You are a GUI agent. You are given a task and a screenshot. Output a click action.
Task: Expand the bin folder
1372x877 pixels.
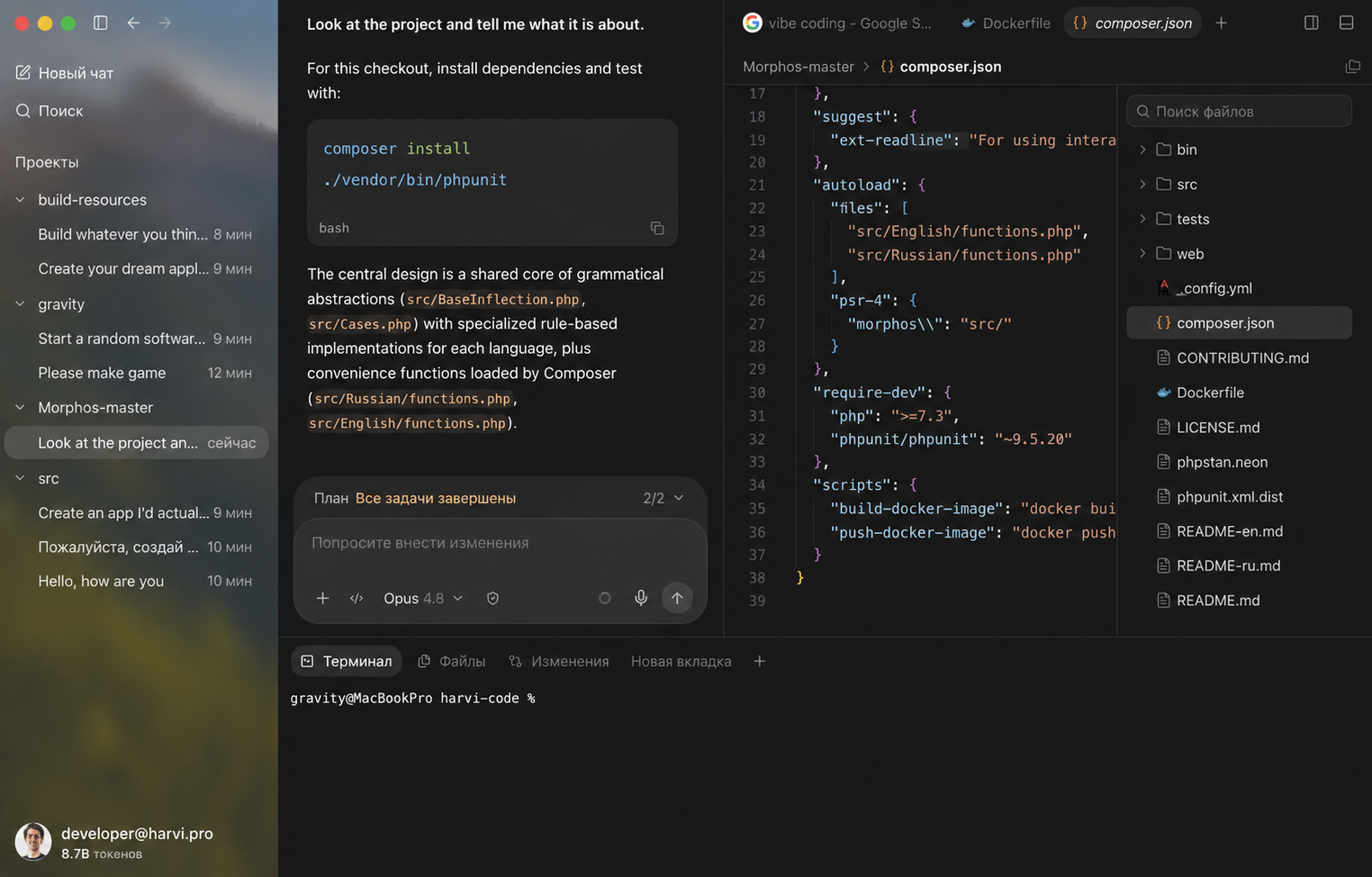point(1239,149)
